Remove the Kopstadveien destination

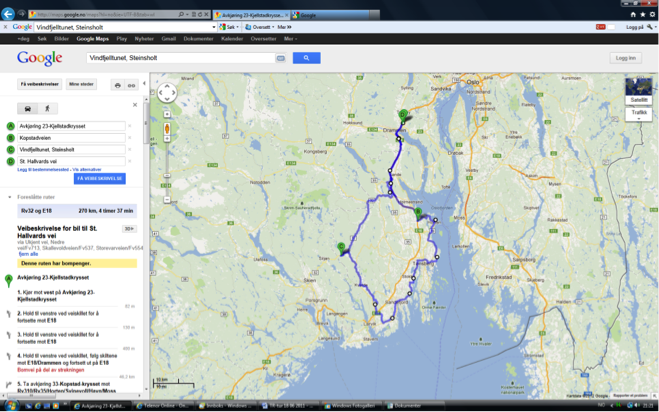130,138
